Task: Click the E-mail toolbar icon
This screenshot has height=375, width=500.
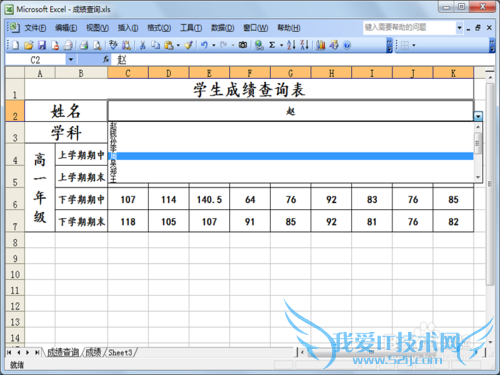Action: (x=68, y=45)
